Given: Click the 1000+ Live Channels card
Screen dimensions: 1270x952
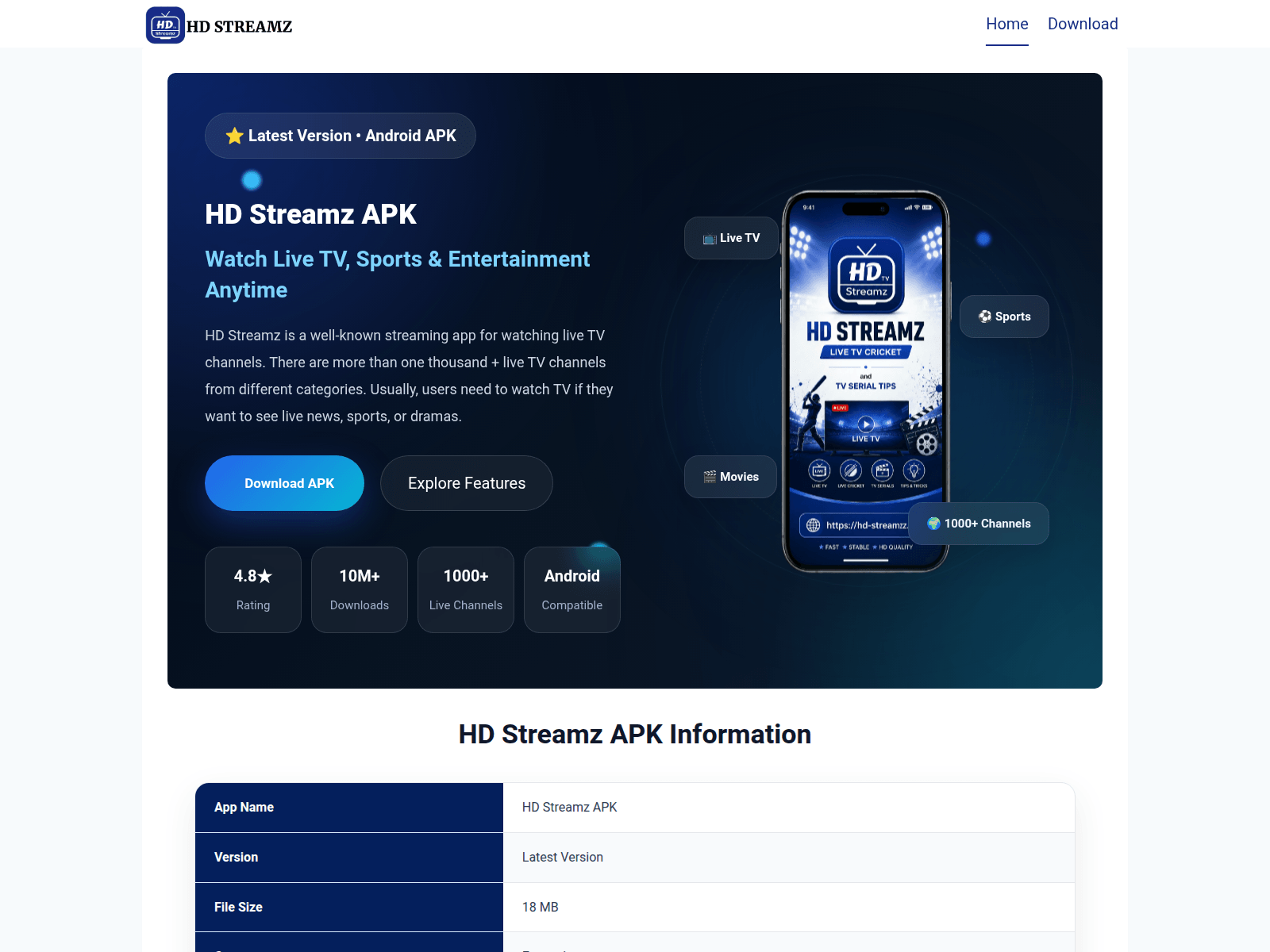Looking at the screenshot, I should pos(466,589).
